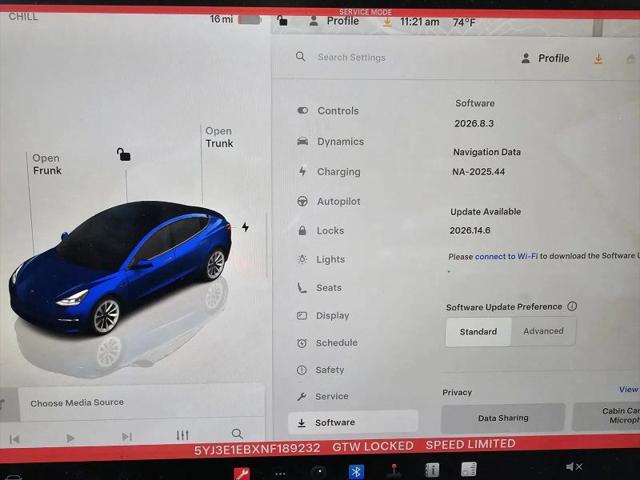Open the media equalizer sliders
The image size is (640, 480).
[x=182, y=435]
